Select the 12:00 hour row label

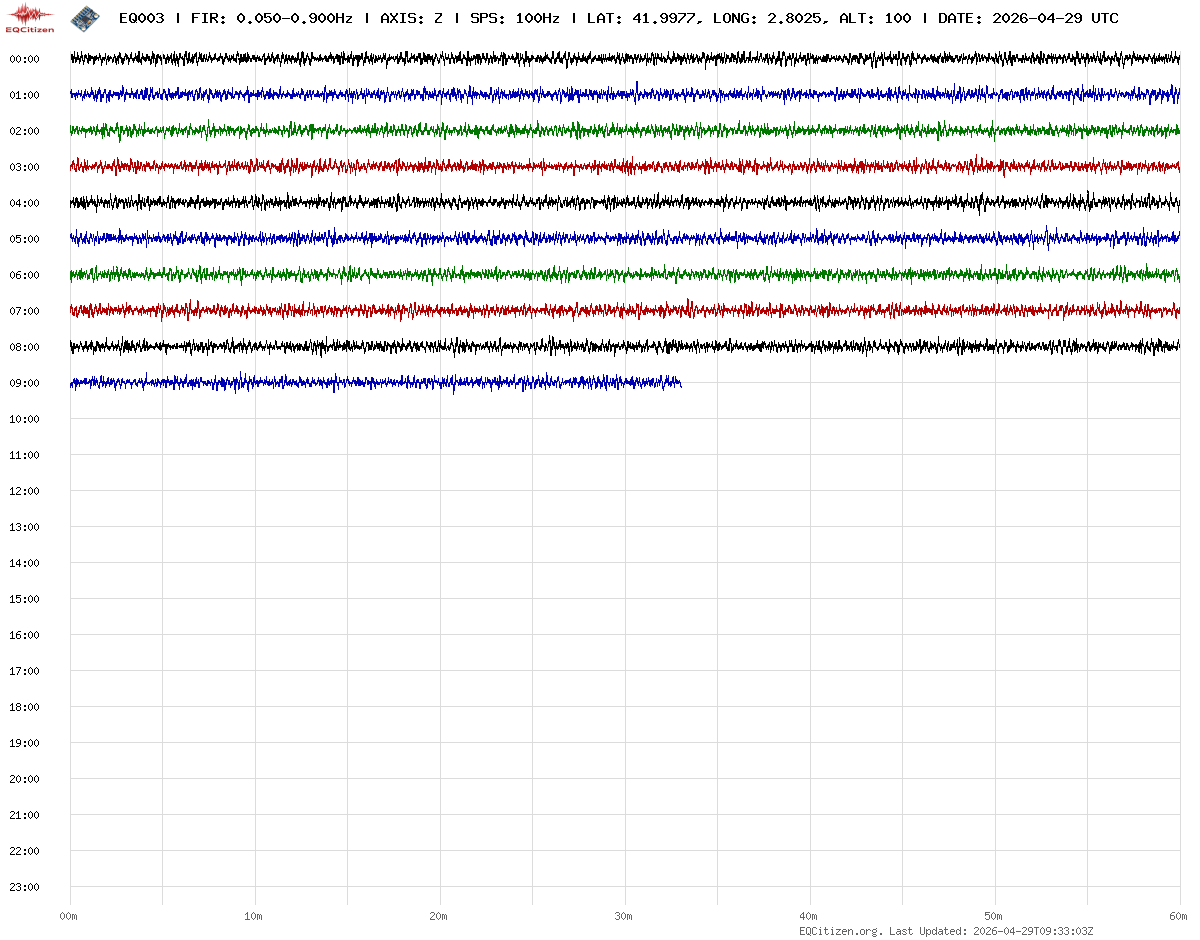[x=24, y=491]
